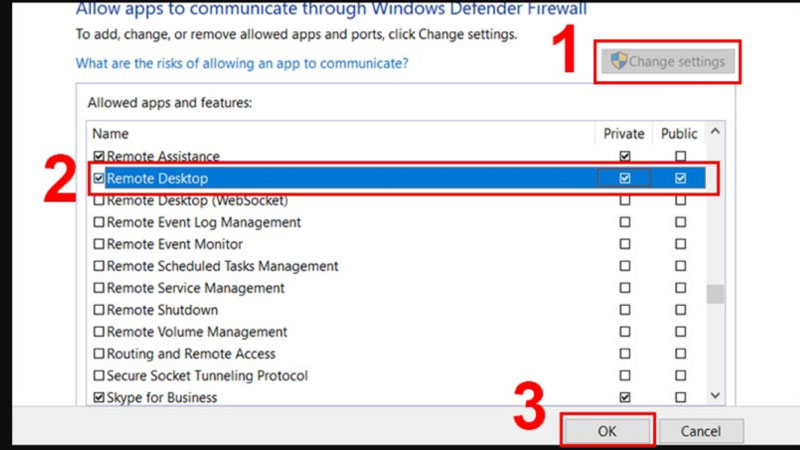This screenshot has height=450, width=800.
Task: Toggle Remote Desktop Public checkbox
Action: click(681, 179)
